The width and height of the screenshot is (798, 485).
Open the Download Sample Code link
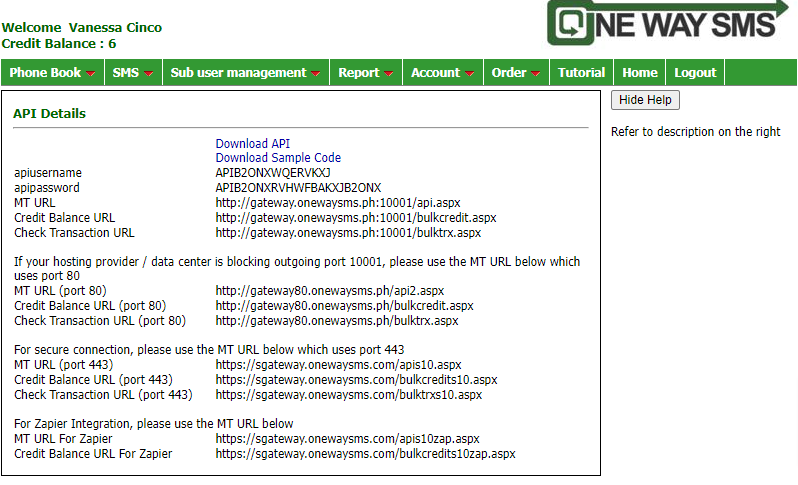[278, 158]
